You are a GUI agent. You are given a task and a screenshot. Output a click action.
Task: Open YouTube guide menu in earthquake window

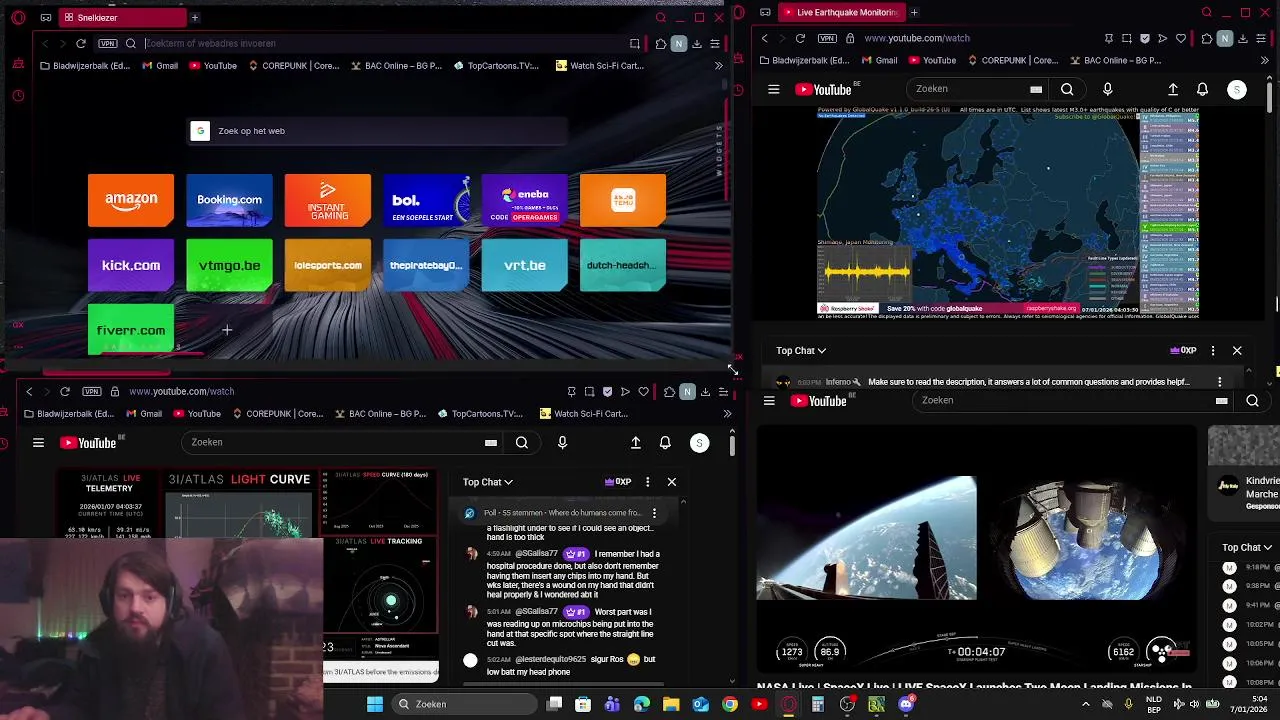point(773,89)
